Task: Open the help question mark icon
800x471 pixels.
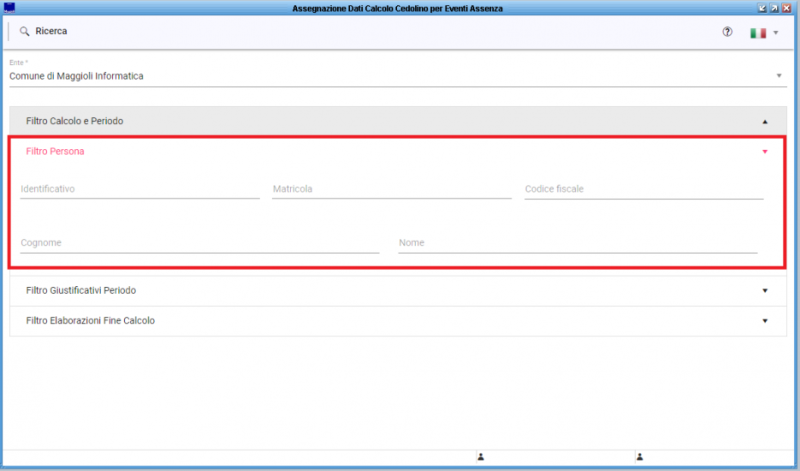Action: tap(727, 32)
